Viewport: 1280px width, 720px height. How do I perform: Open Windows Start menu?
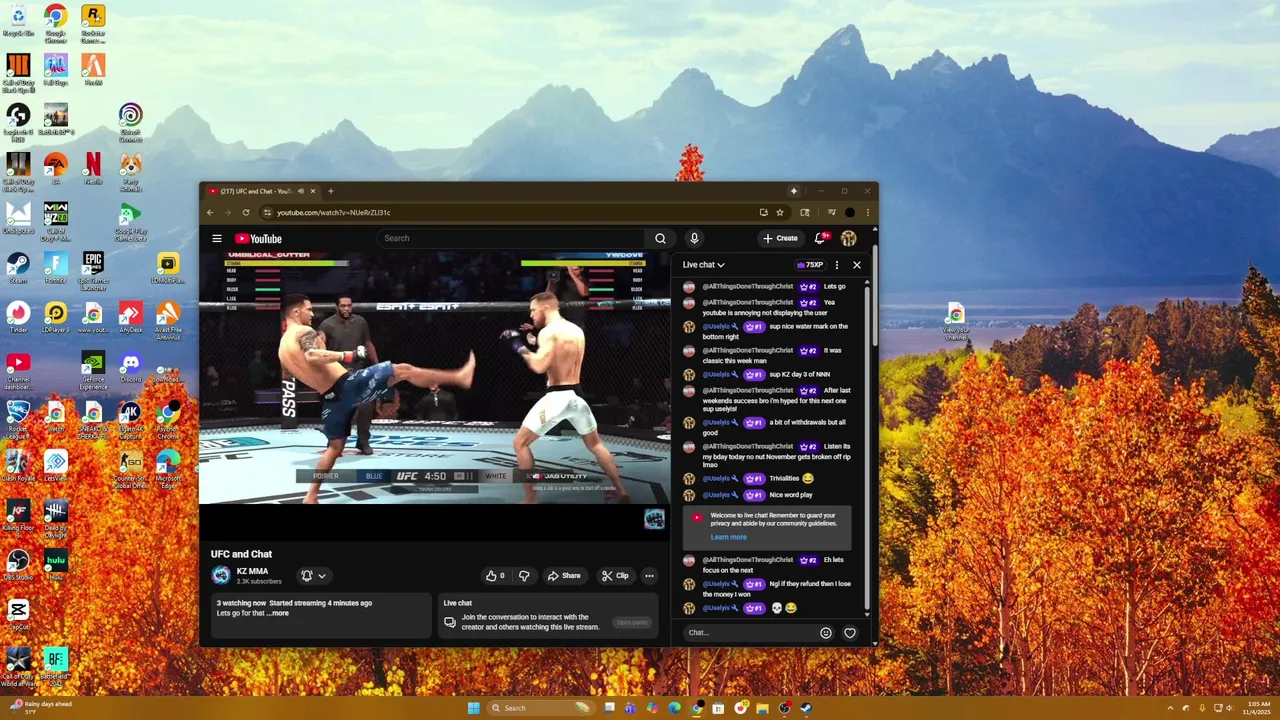(x=473, y=708)
